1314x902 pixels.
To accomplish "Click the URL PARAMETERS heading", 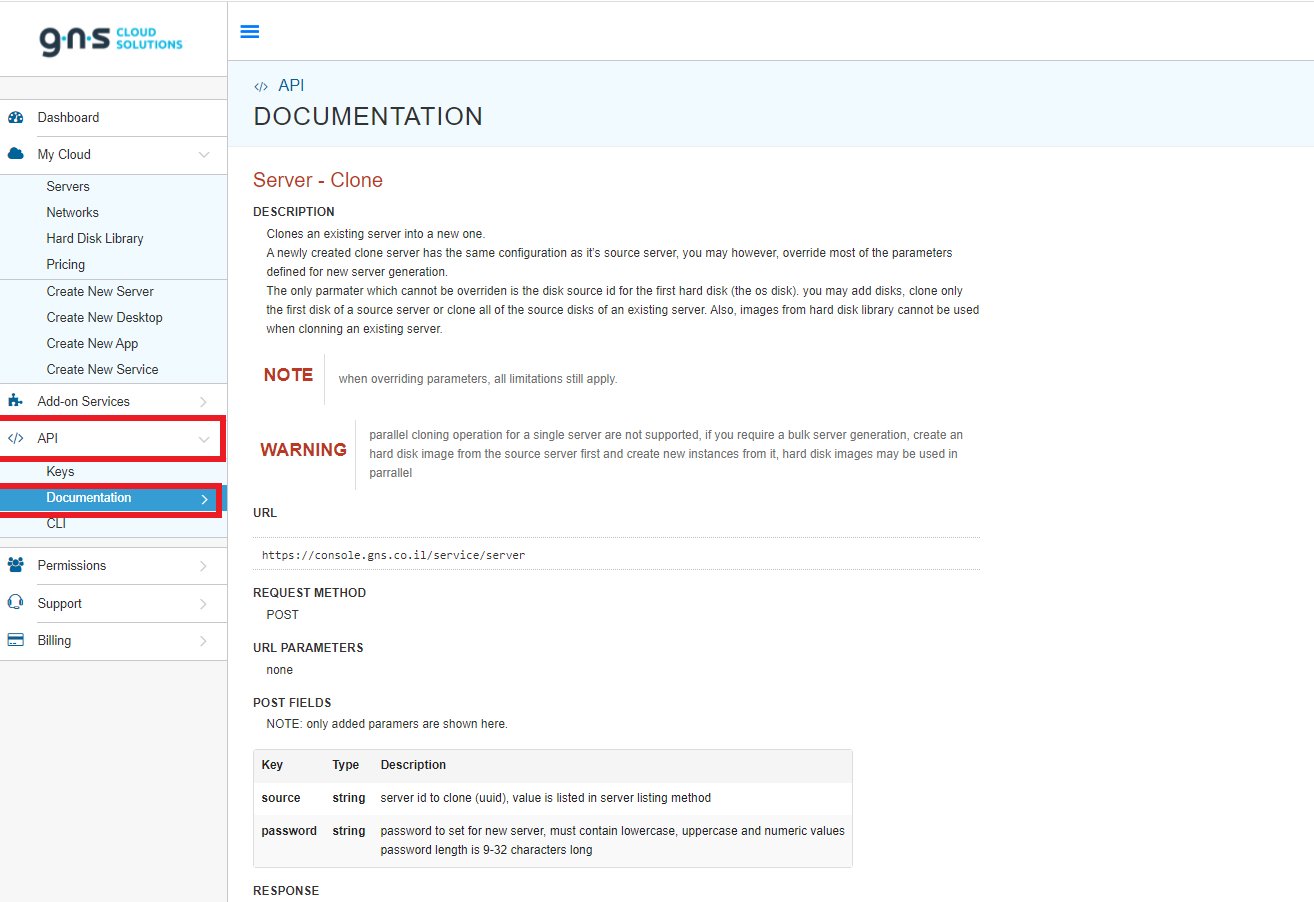I will (308, 647).
